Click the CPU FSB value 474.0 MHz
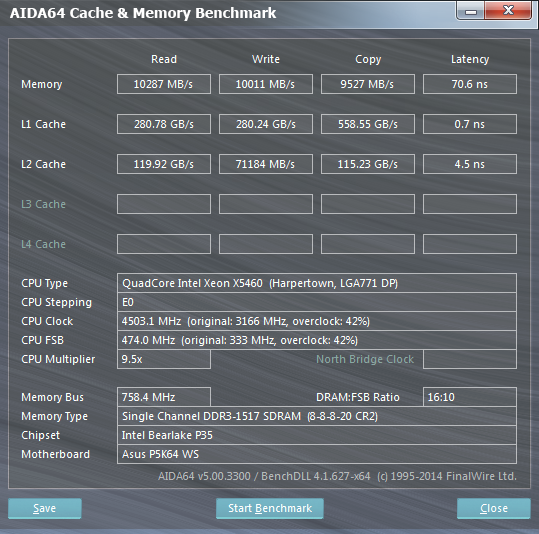This screenshot has width=539, height=534. click(x=317, y=340)
